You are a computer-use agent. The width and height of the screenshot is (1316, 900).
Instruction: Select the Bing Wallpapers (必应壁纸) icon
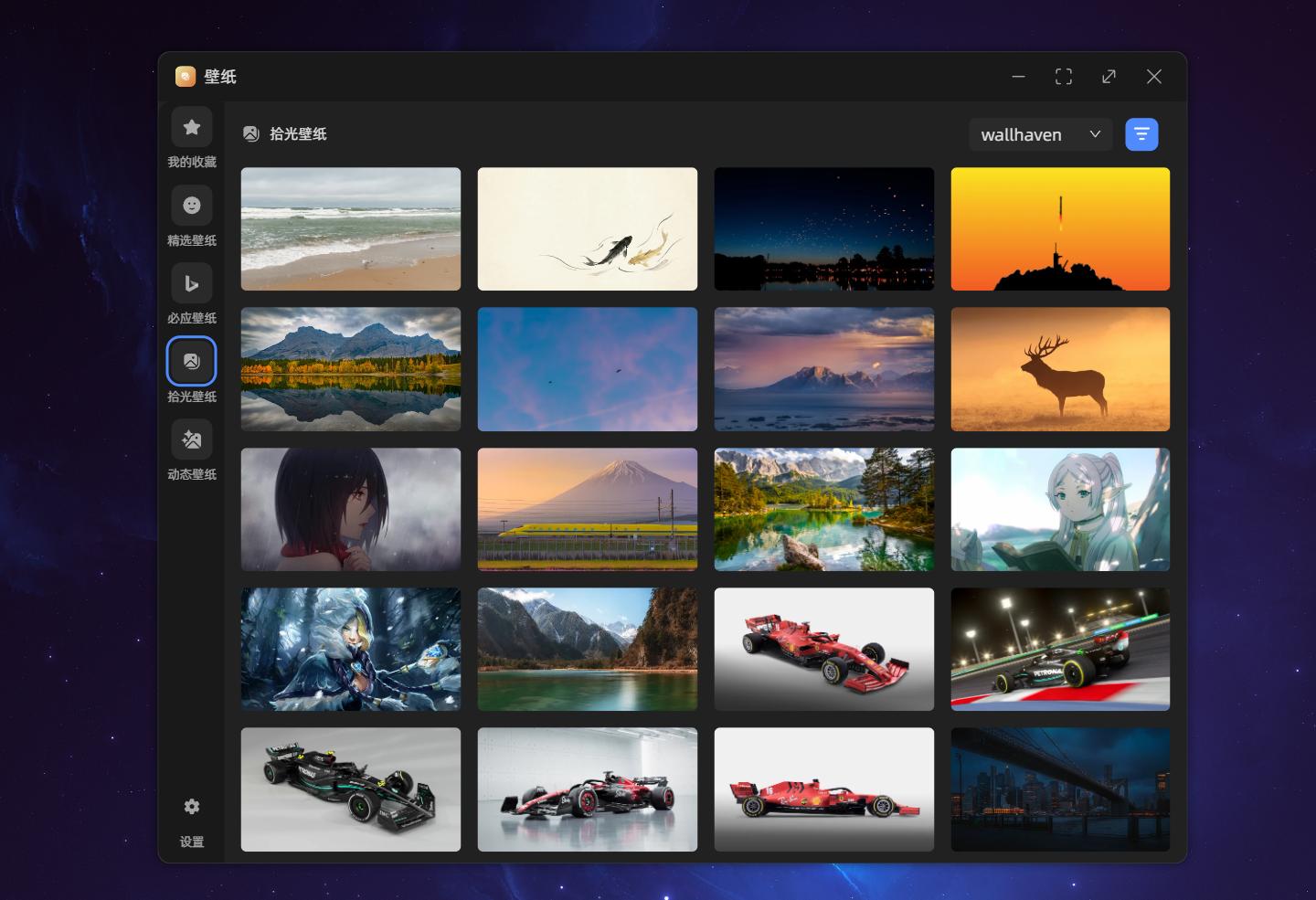click(x=191, y=283)
